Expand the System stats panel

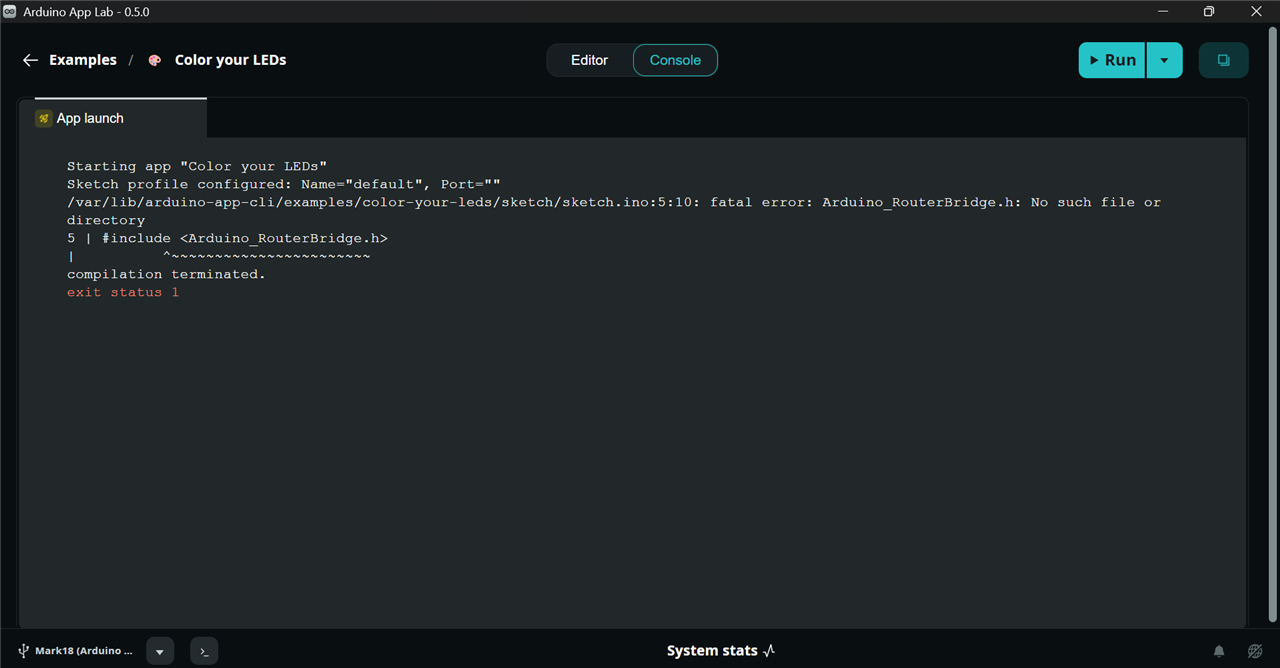(x=721, y=651)
